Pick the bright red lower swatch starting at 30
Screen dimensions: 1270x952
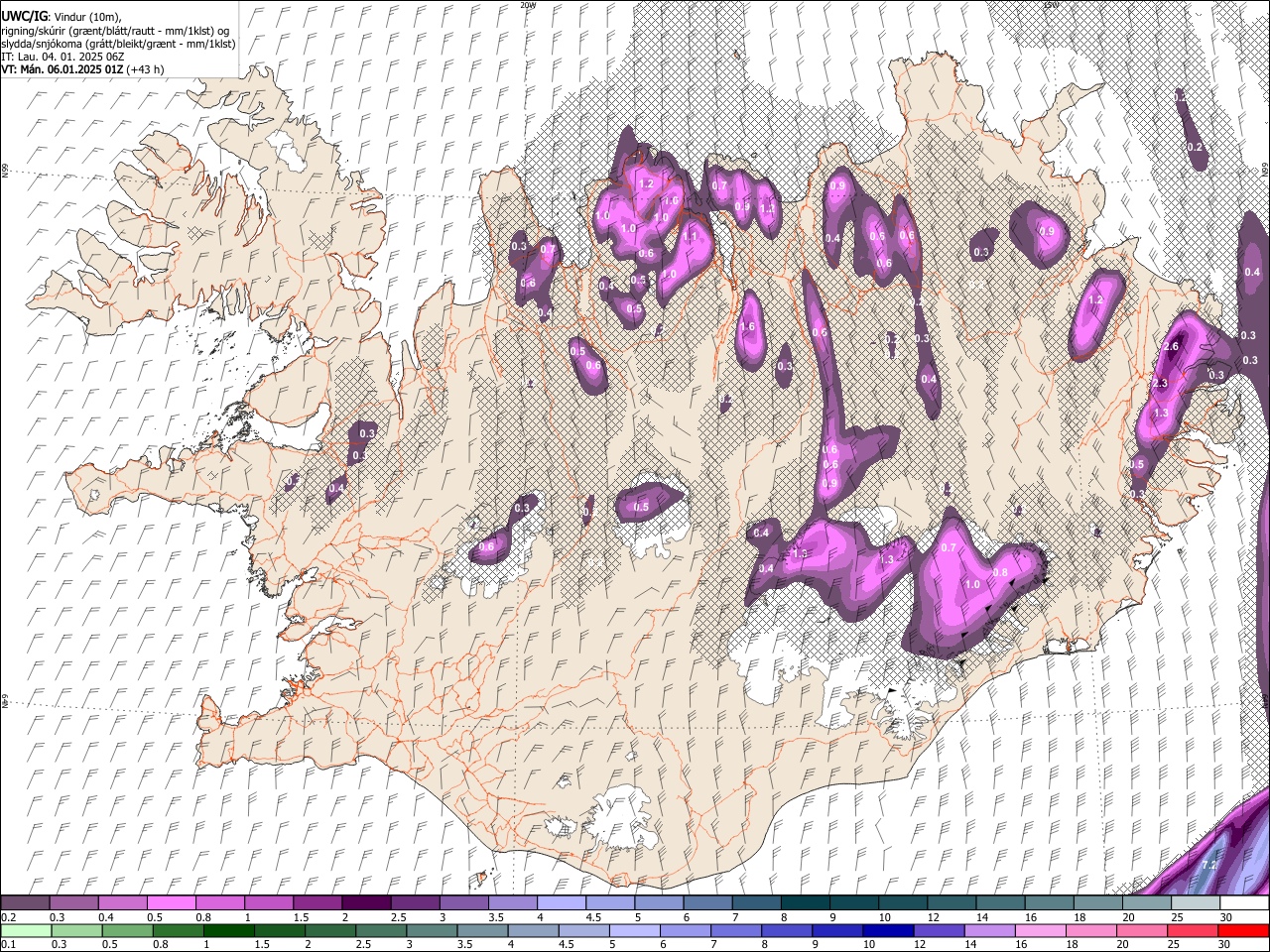[x=1244, y=930]
